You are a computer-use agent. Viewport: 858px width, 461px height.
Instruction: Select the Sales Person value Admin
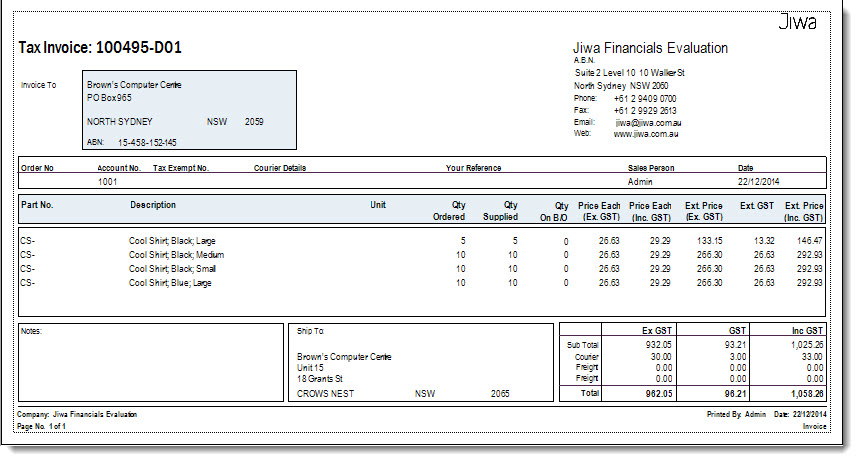pos(640,182)
